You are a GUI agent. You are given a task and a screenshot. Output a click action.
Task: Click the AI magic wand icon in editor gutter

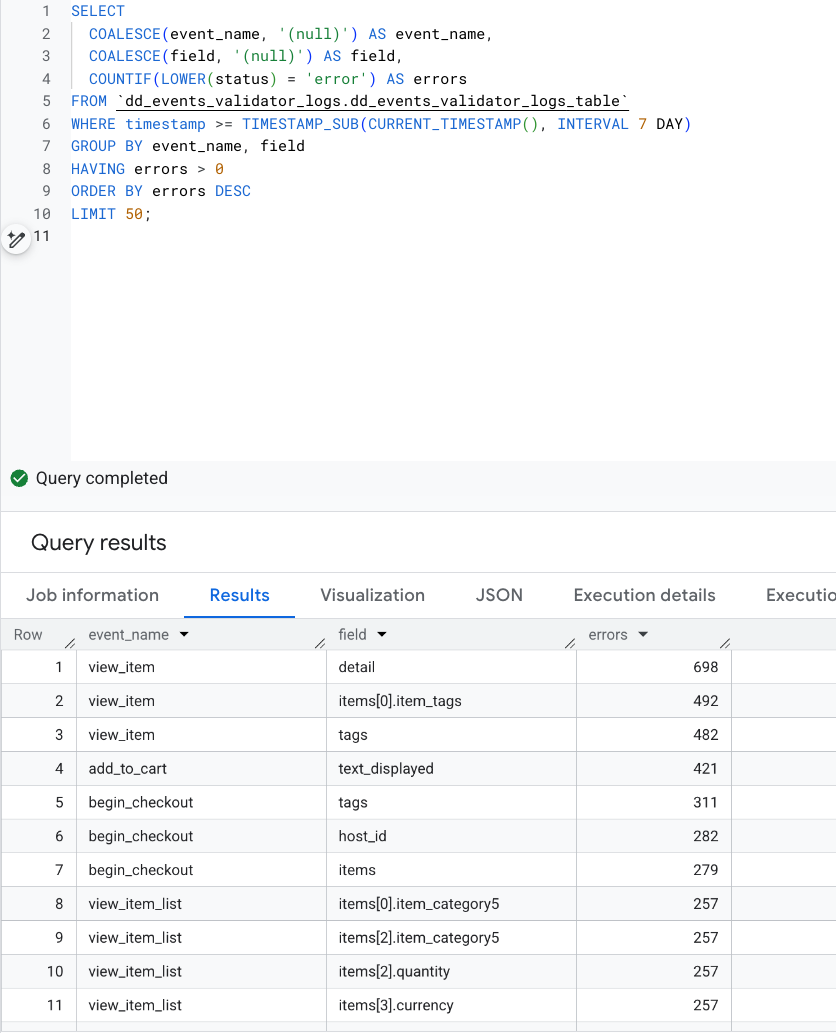[x=16, y=238]
